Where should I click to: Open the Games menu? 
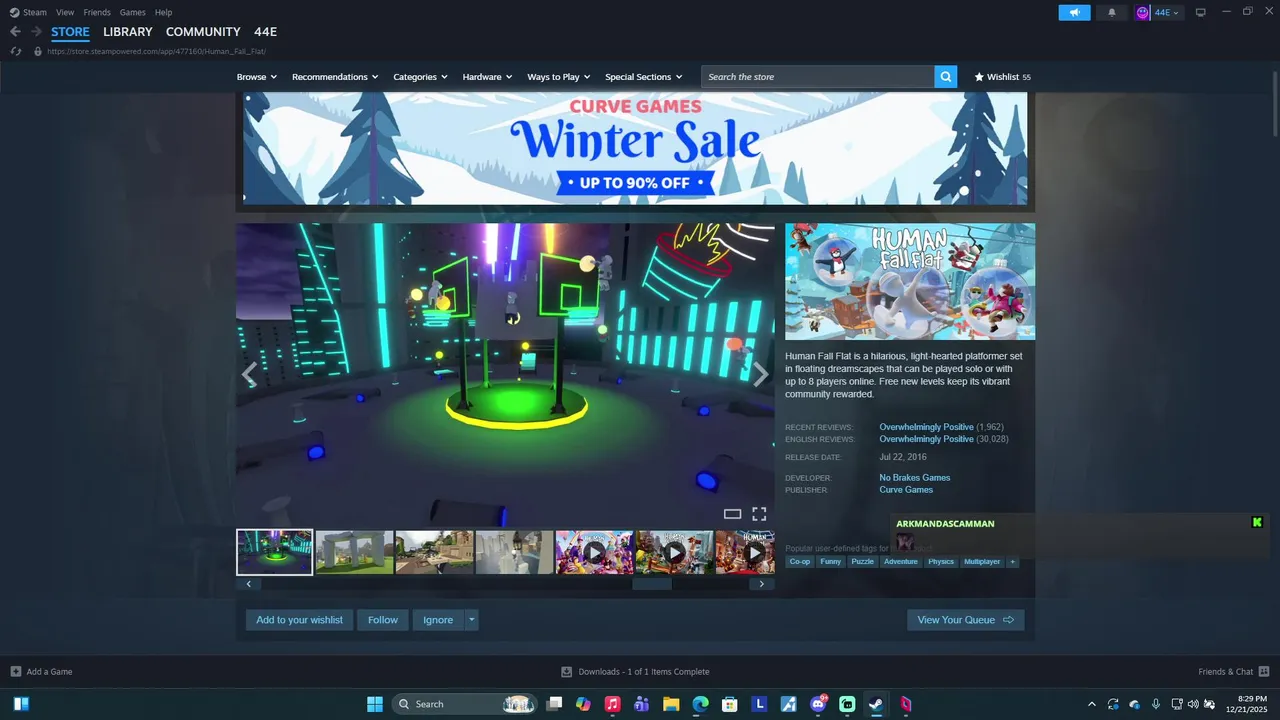click(x=132, y=12)
